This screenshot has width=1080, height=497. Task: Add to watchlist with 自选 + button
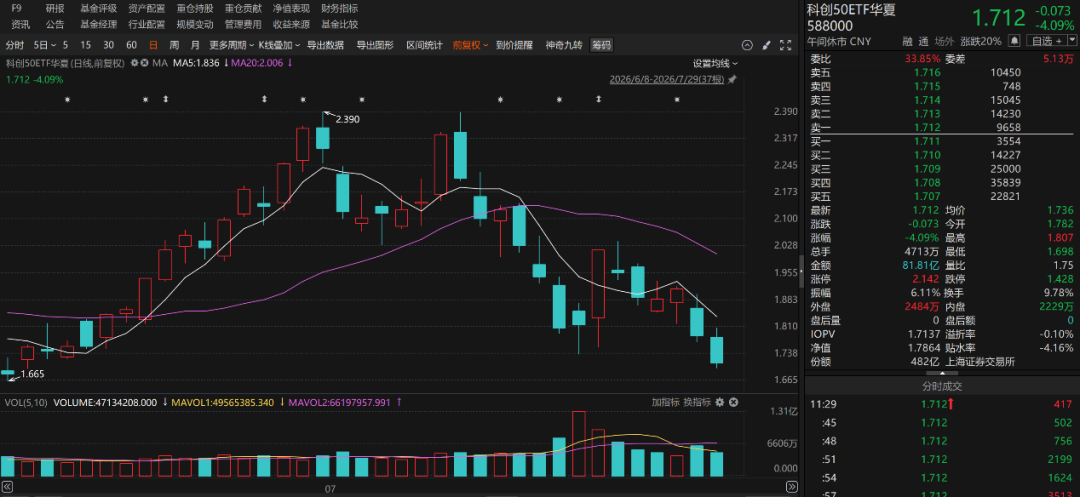(1045, 41)
